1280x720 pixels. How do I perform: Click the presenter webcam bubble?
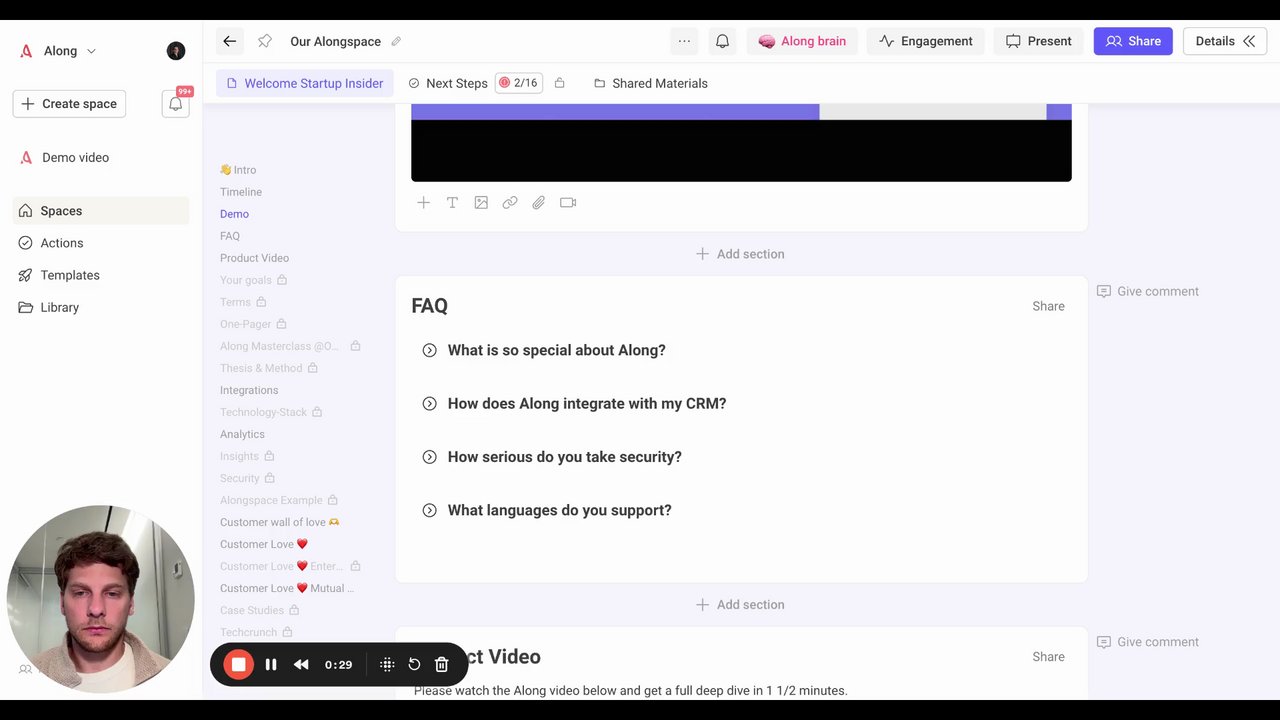click(x=100, y=599)
